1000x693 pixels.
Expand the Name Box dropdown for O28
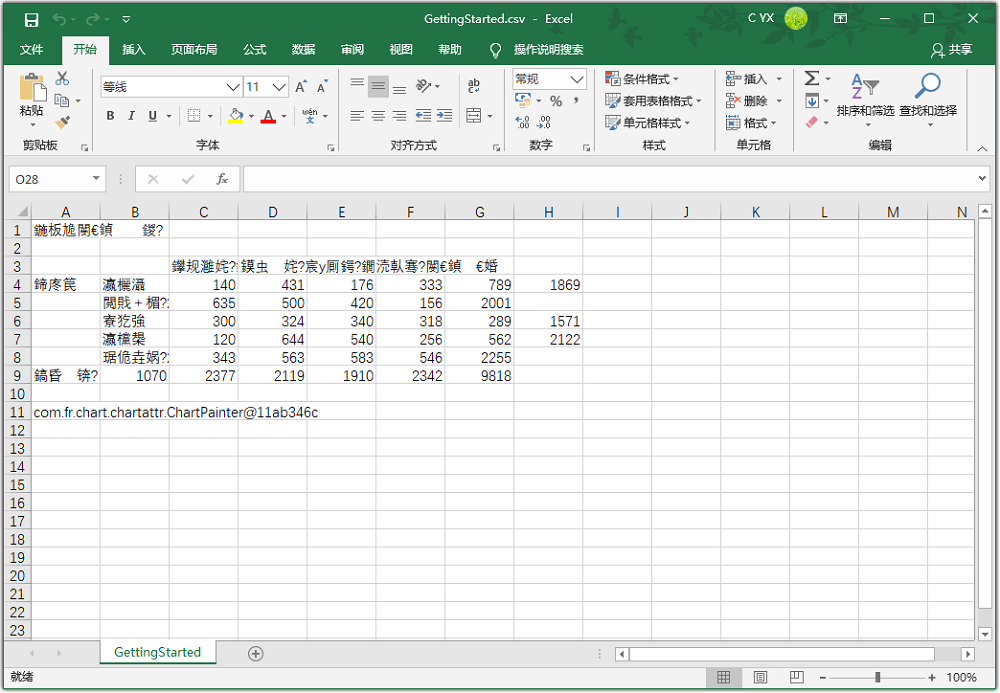tap(96, 179)
